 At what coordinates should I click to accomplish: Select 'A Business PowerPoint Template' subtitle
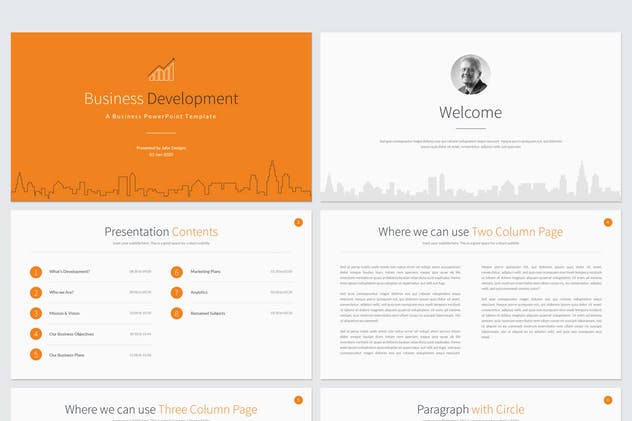pyautogui.click(x=161, y=116)
